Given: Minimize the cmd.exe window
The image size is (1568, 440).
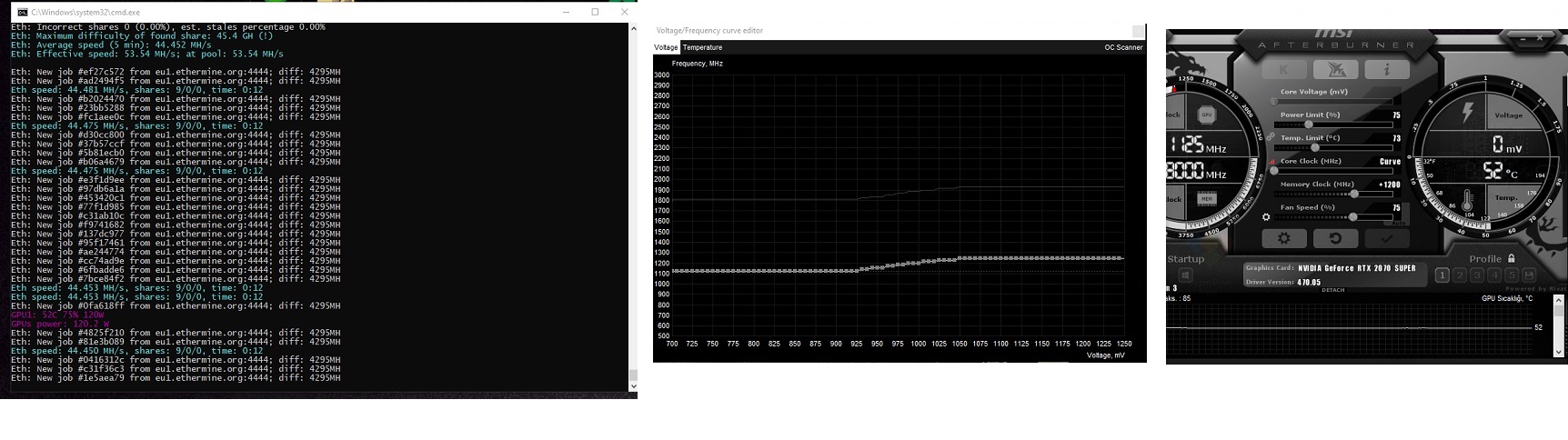Looking at the screenshot, I should (566, 12).
